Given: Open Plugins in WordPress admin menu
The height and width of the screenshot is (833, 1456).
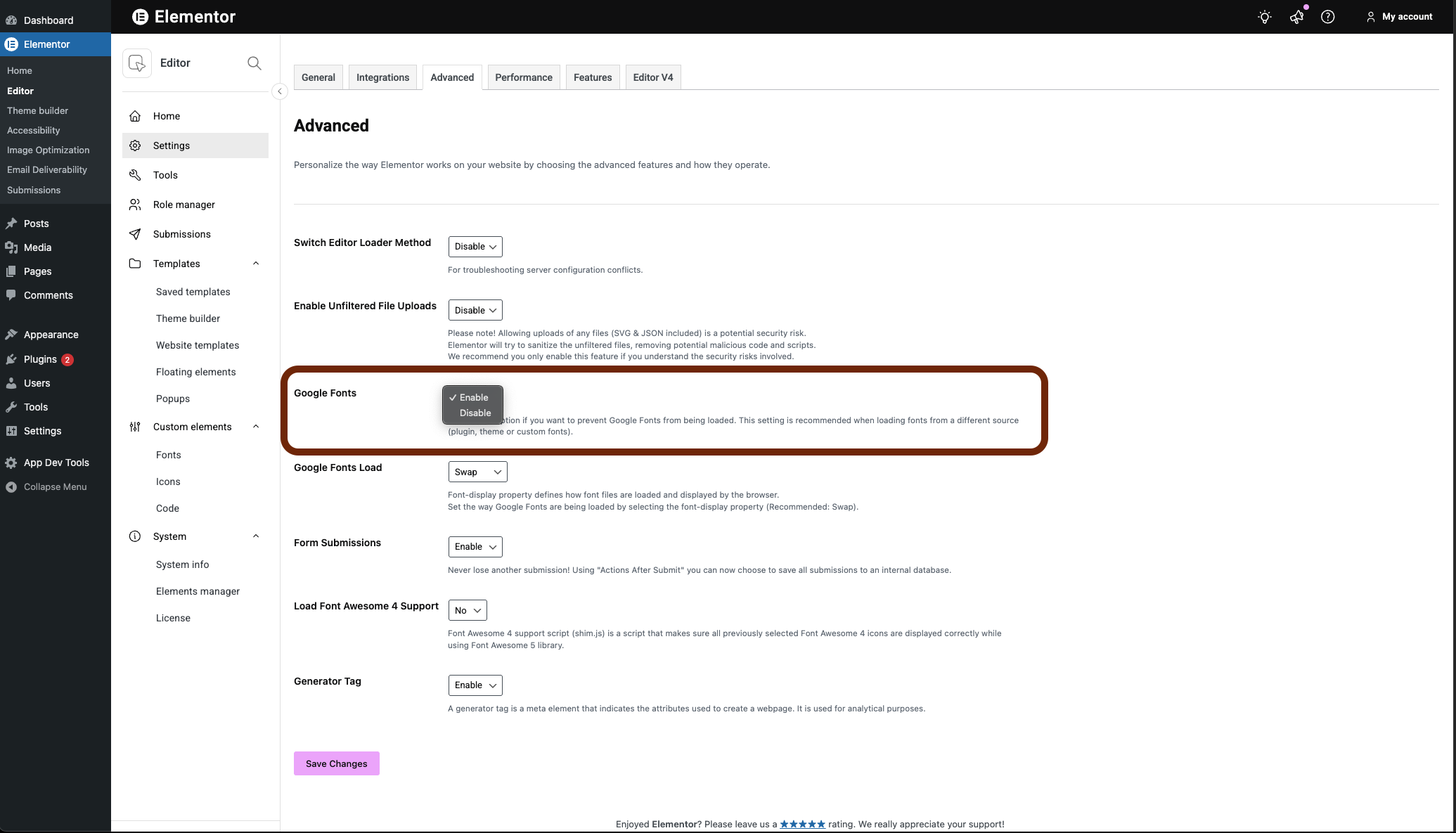Looking at the screenshot, I should coord(40,359).
